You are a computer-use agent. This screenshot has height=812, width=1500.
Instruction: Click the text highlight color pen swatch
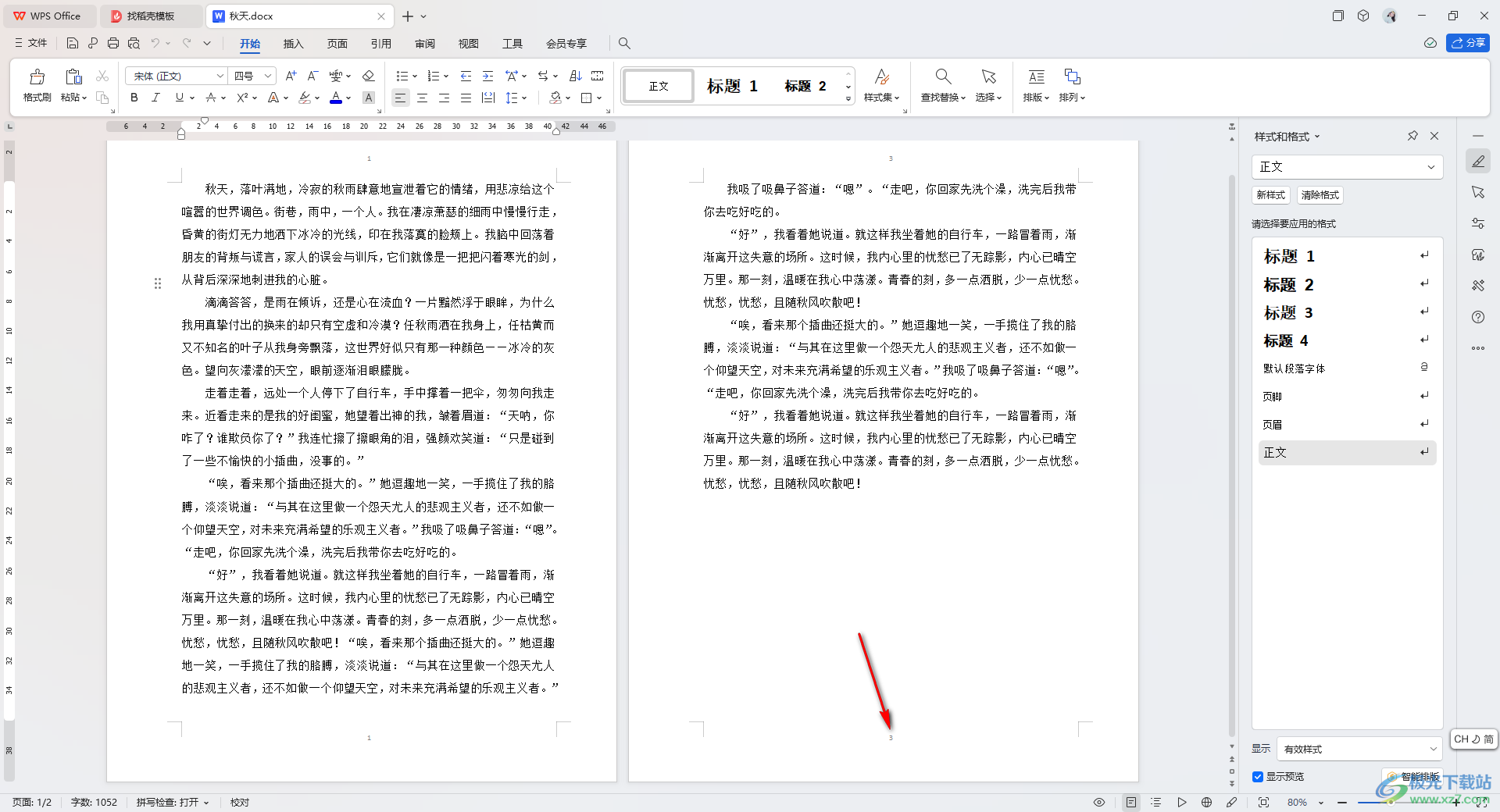coord(304,98)
